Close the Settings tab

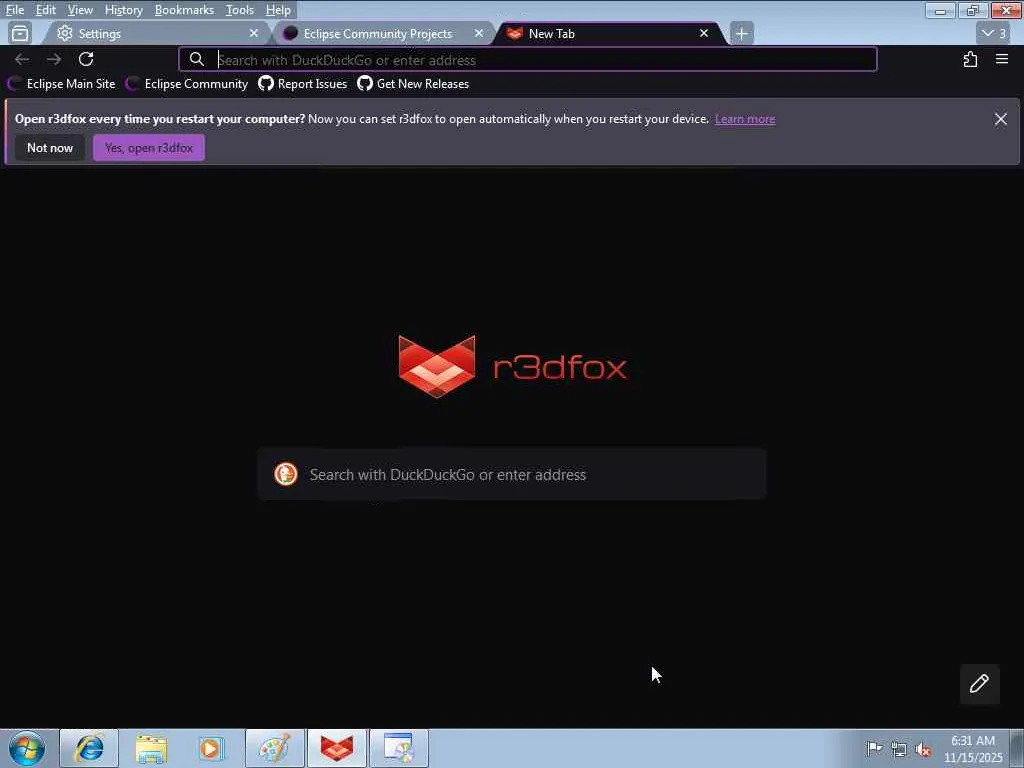[254, 33]
